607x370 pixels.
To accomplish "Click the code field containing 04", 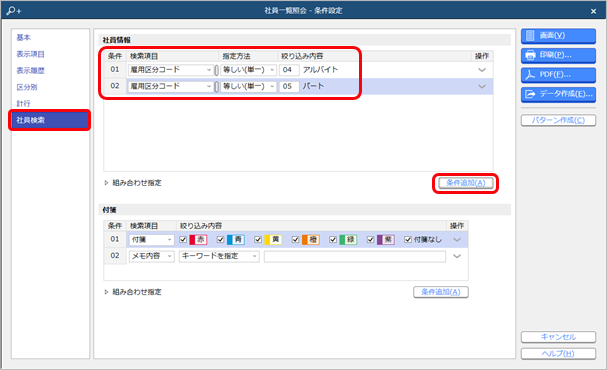I will 289,70.
